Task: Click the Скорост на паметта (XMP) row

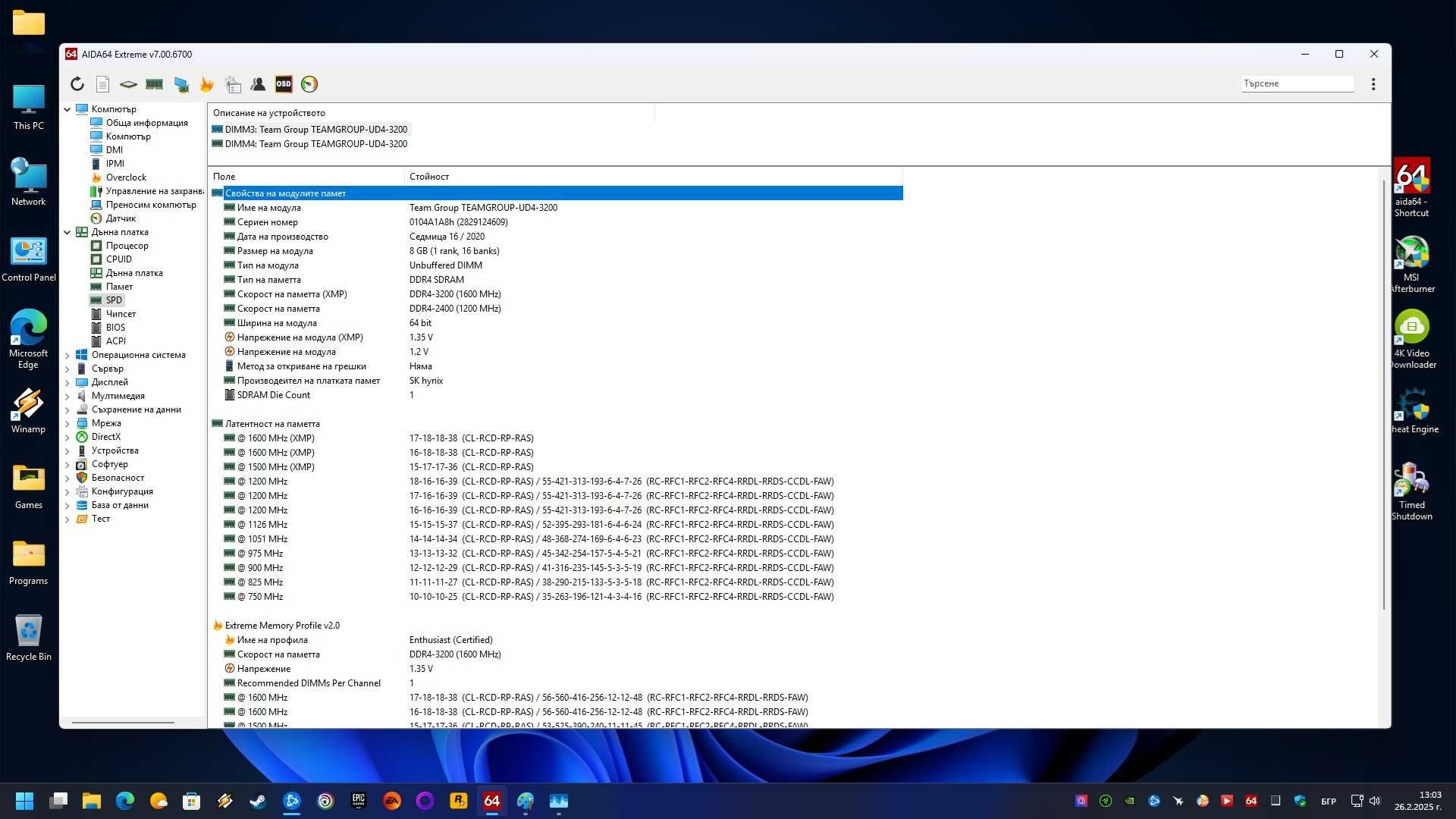Action: click(x=557, y=294)
